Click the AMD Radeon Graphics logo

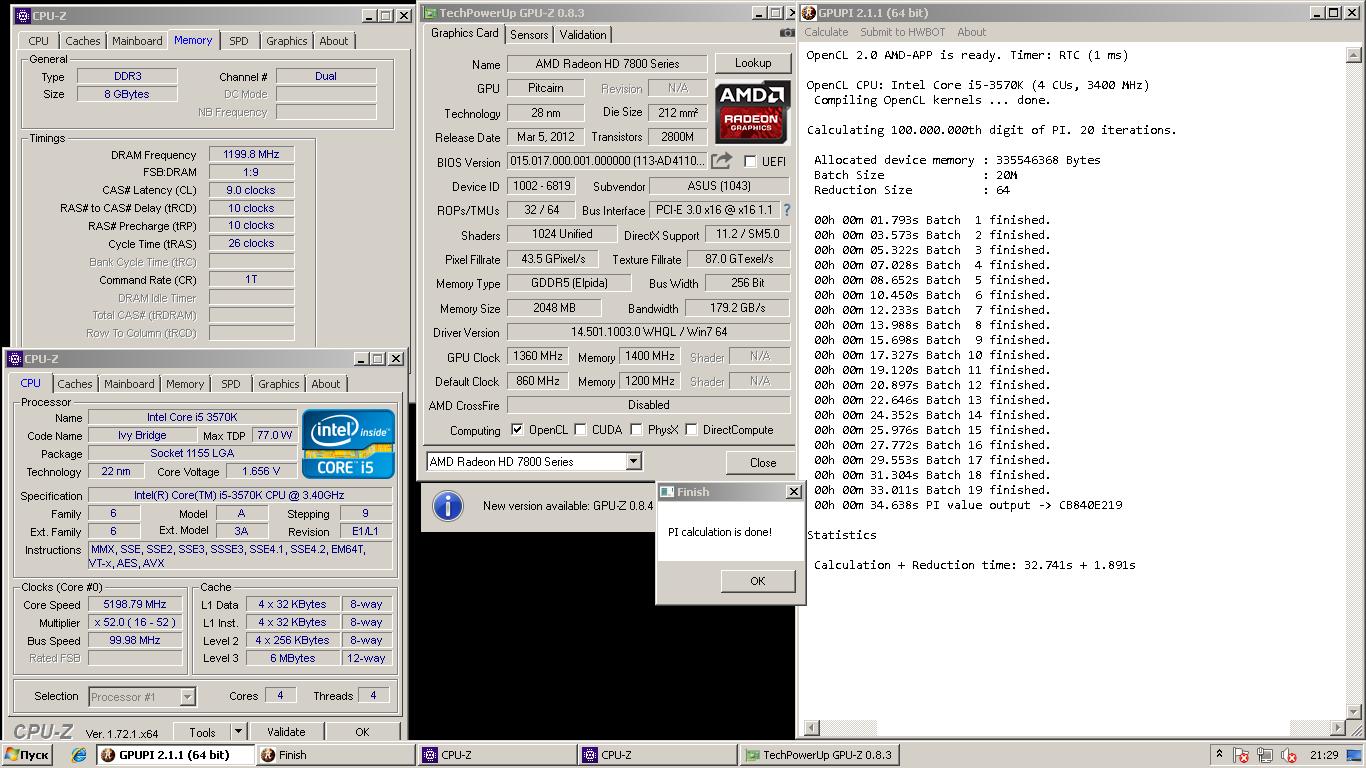click(x=753, y=111)
